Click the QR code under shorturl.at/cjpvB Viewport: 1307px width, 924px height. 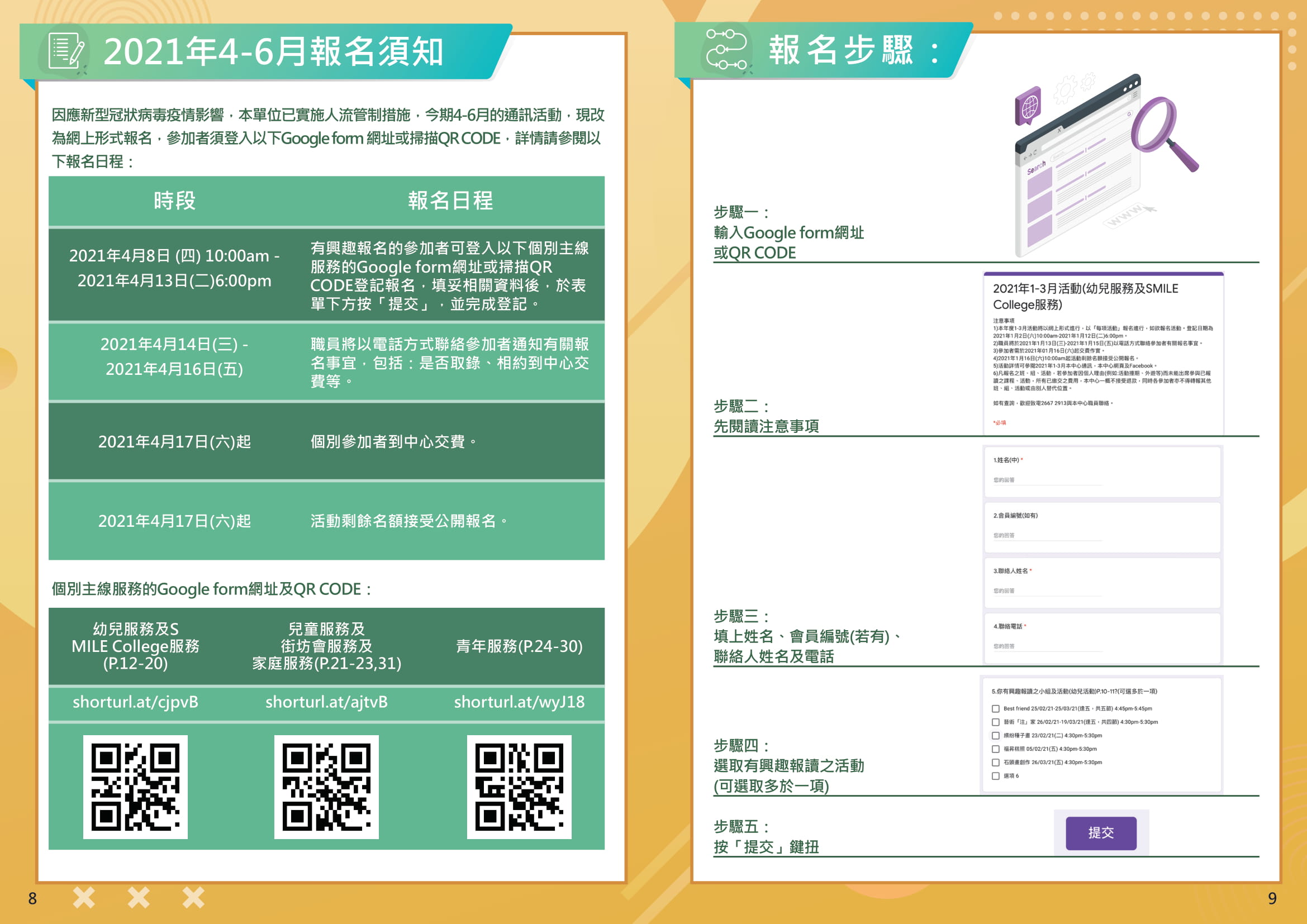click(135, 787)
